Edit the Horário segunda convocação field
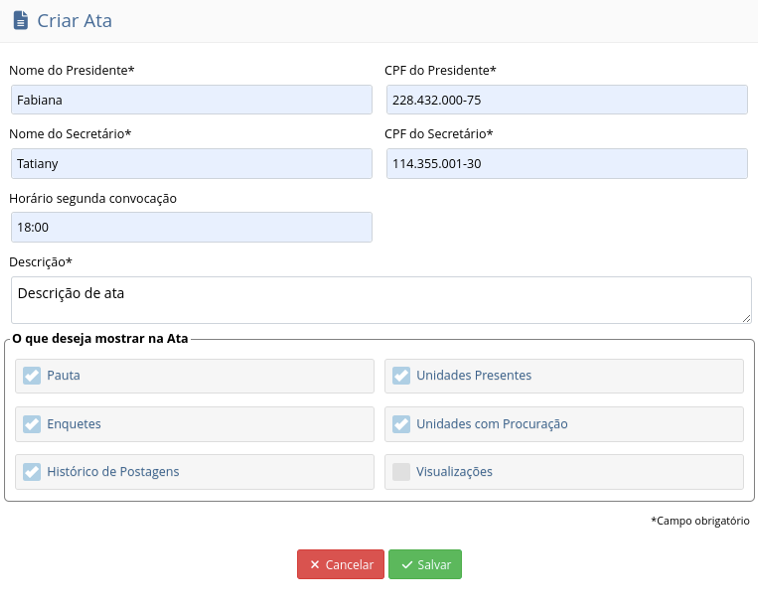 coord(191,227)
